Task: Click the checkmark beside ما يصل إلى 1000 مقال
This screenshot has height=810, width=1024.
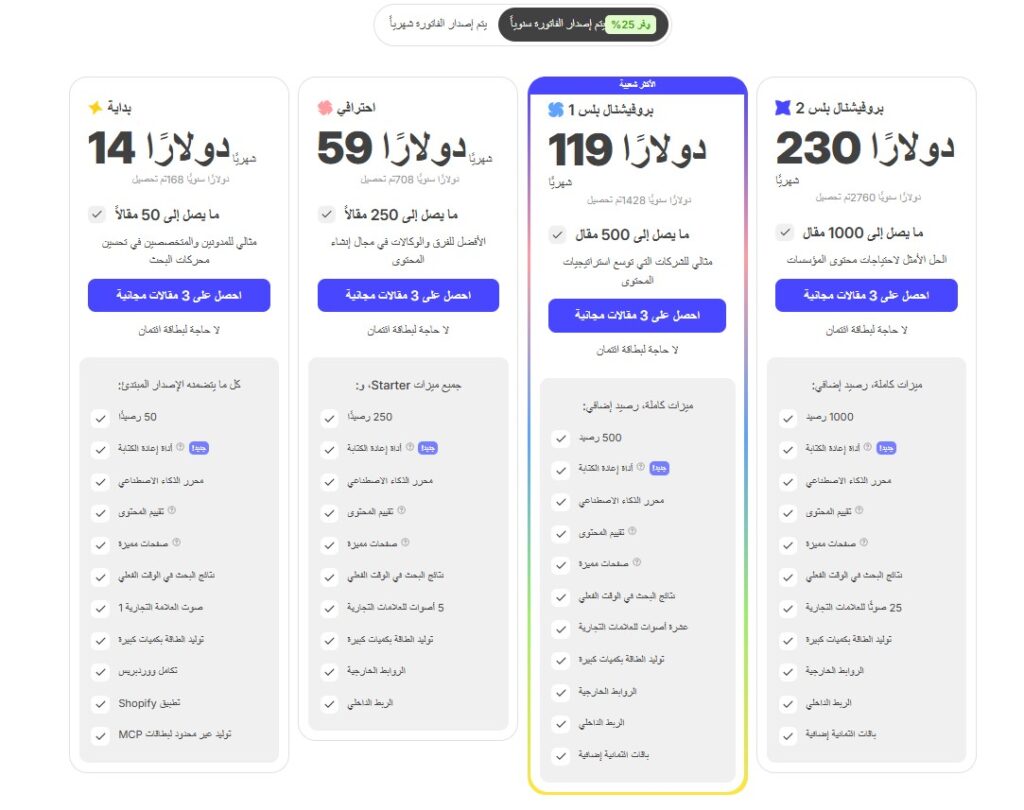Action: [784, 232]
